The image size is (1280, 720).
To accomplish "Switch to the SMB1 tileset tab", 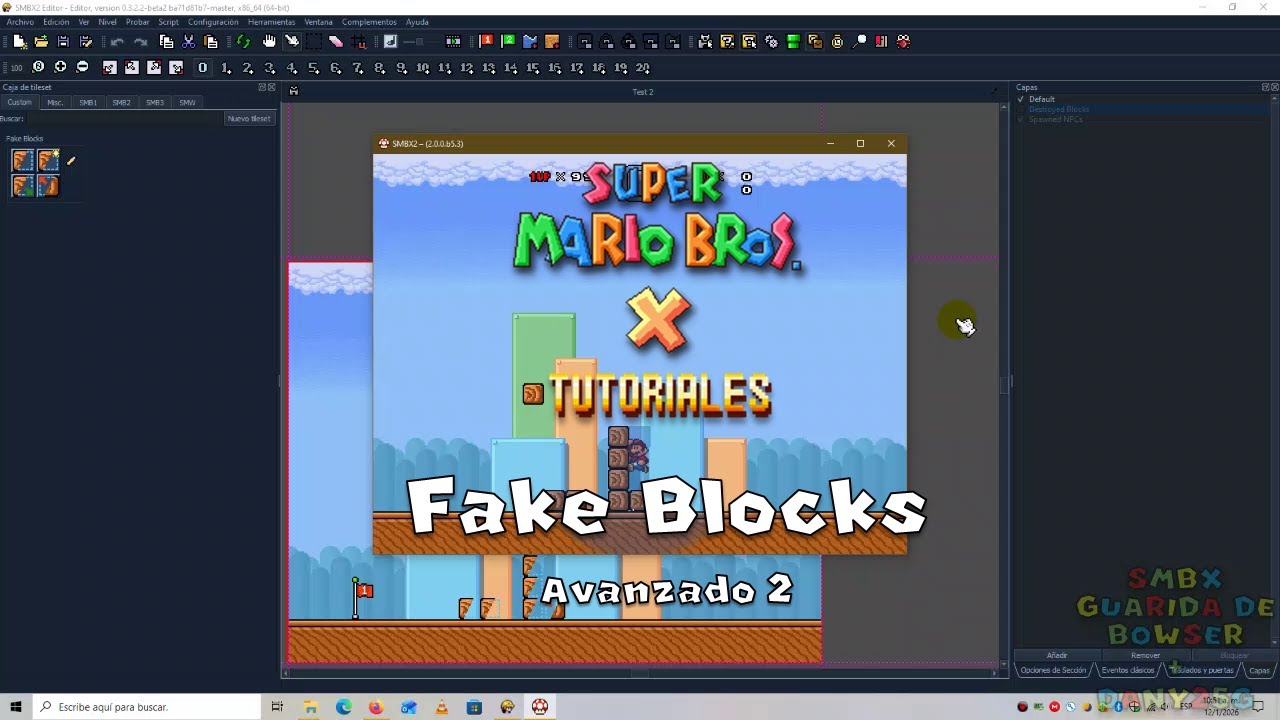I will click(x=88, y=102).
